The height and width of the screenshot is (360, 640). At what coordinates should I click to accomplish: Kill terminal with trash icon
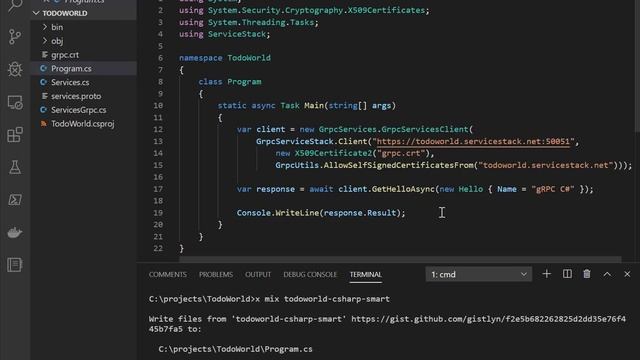587,274
